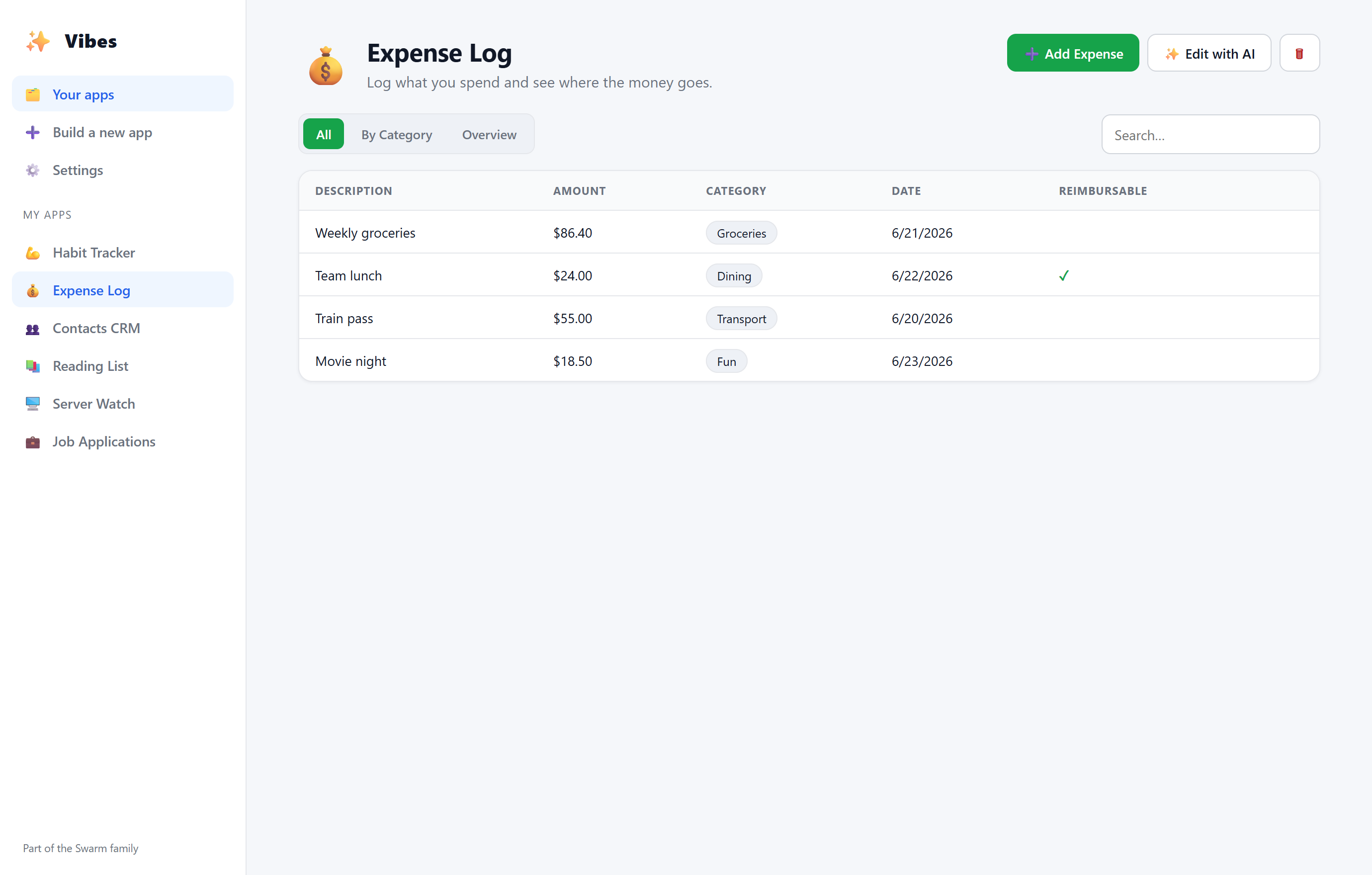Click the Edit with AI button

(1208, 53)
